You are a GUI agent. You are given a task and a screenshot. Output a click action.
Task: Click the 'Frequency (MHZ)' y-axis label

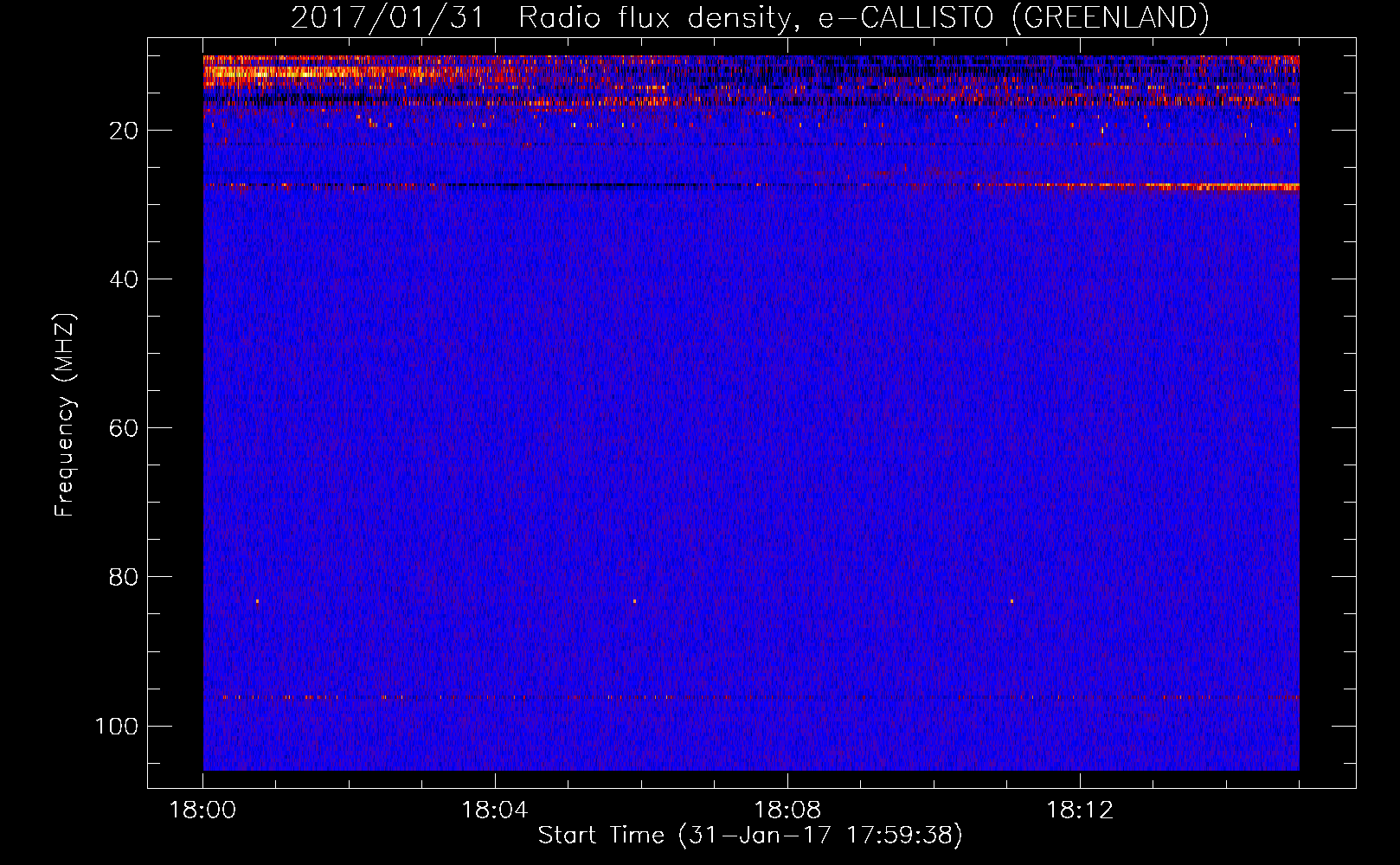point(65,415)
